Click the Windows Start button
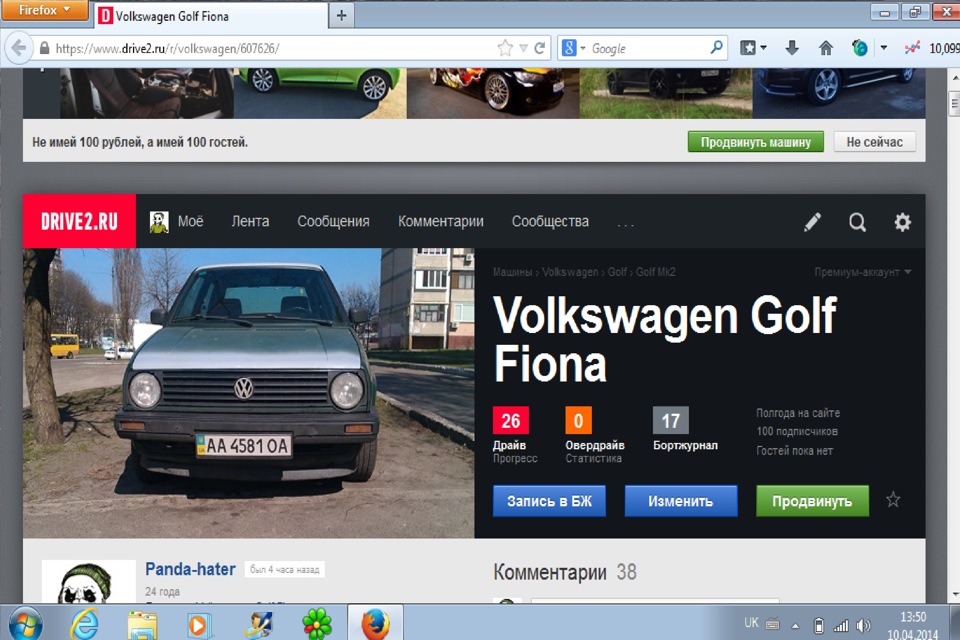 [x=25, y=623]
